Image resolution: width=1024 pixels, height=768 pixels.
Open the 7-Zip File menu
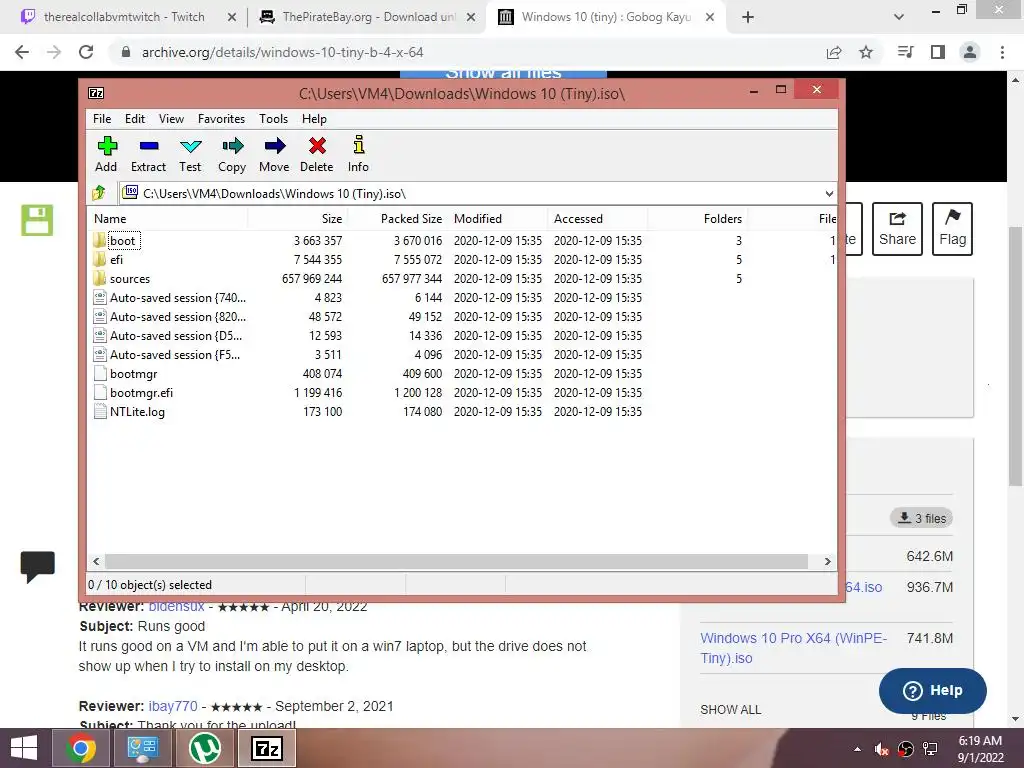pyautogui.click(x=102, y=119)
